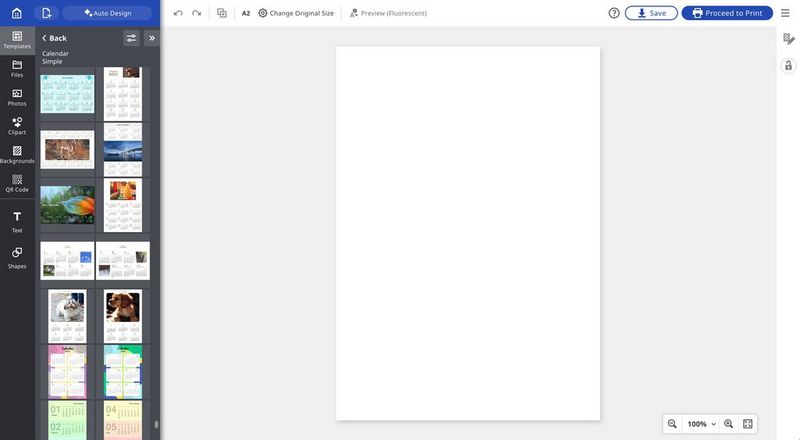
Task: Click the duplicate pages icon in toolbar
Action: click(221, 13)
